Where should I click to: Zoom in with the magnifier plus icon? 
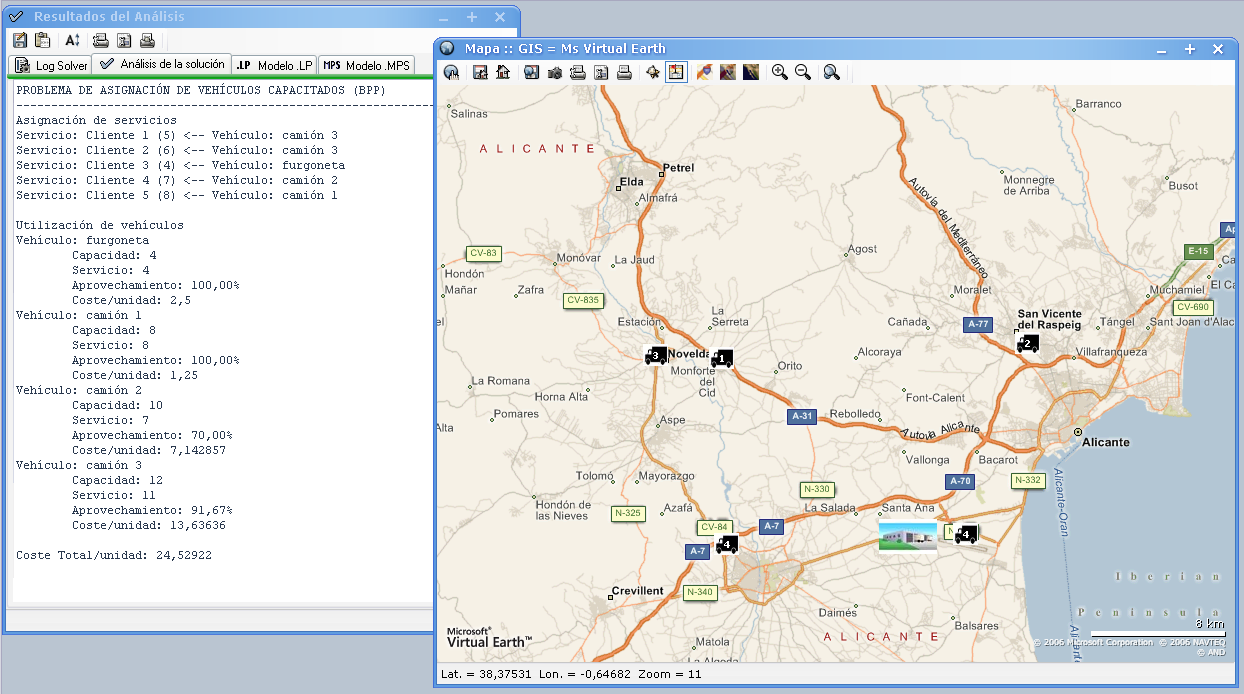tap(779, 72)
